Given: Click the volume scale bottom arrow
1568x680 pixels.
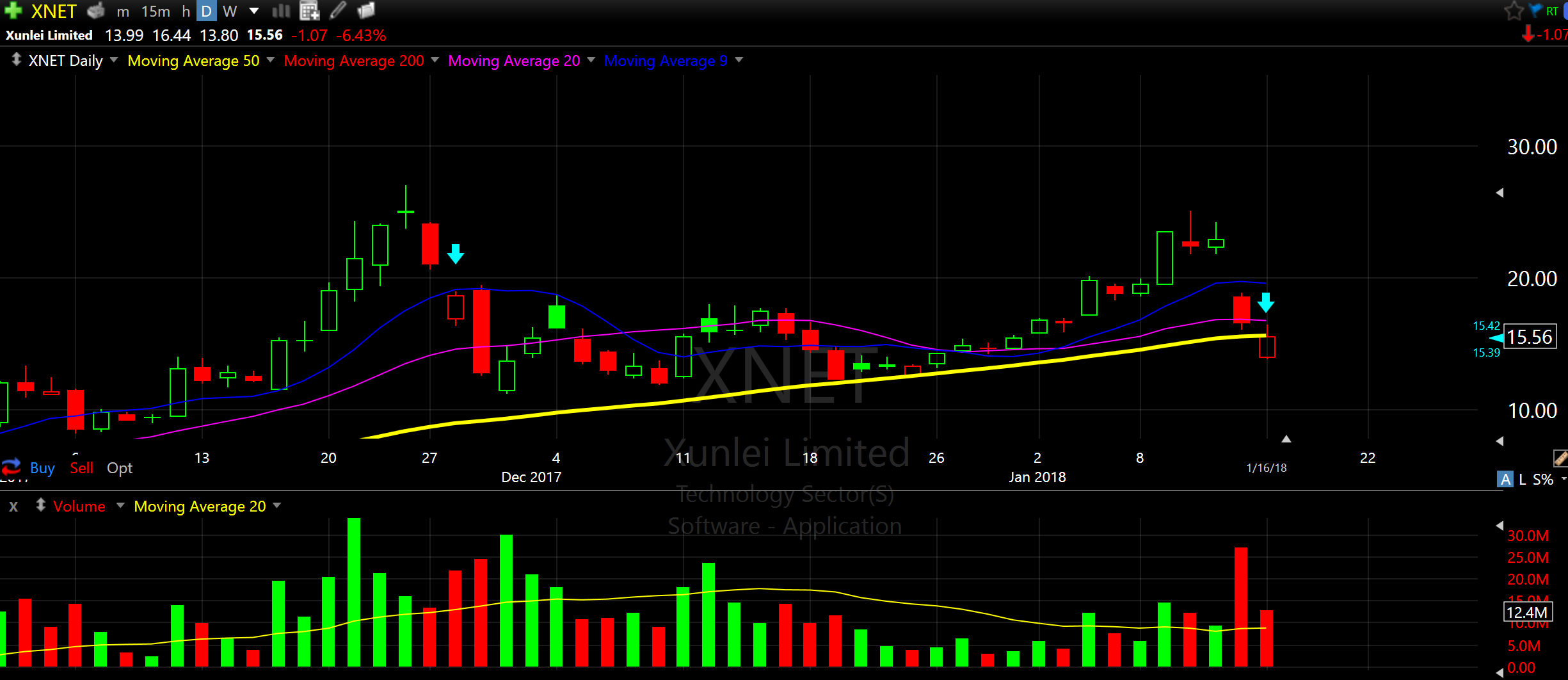Looking at the screenshot, I should click(1500, 672).
